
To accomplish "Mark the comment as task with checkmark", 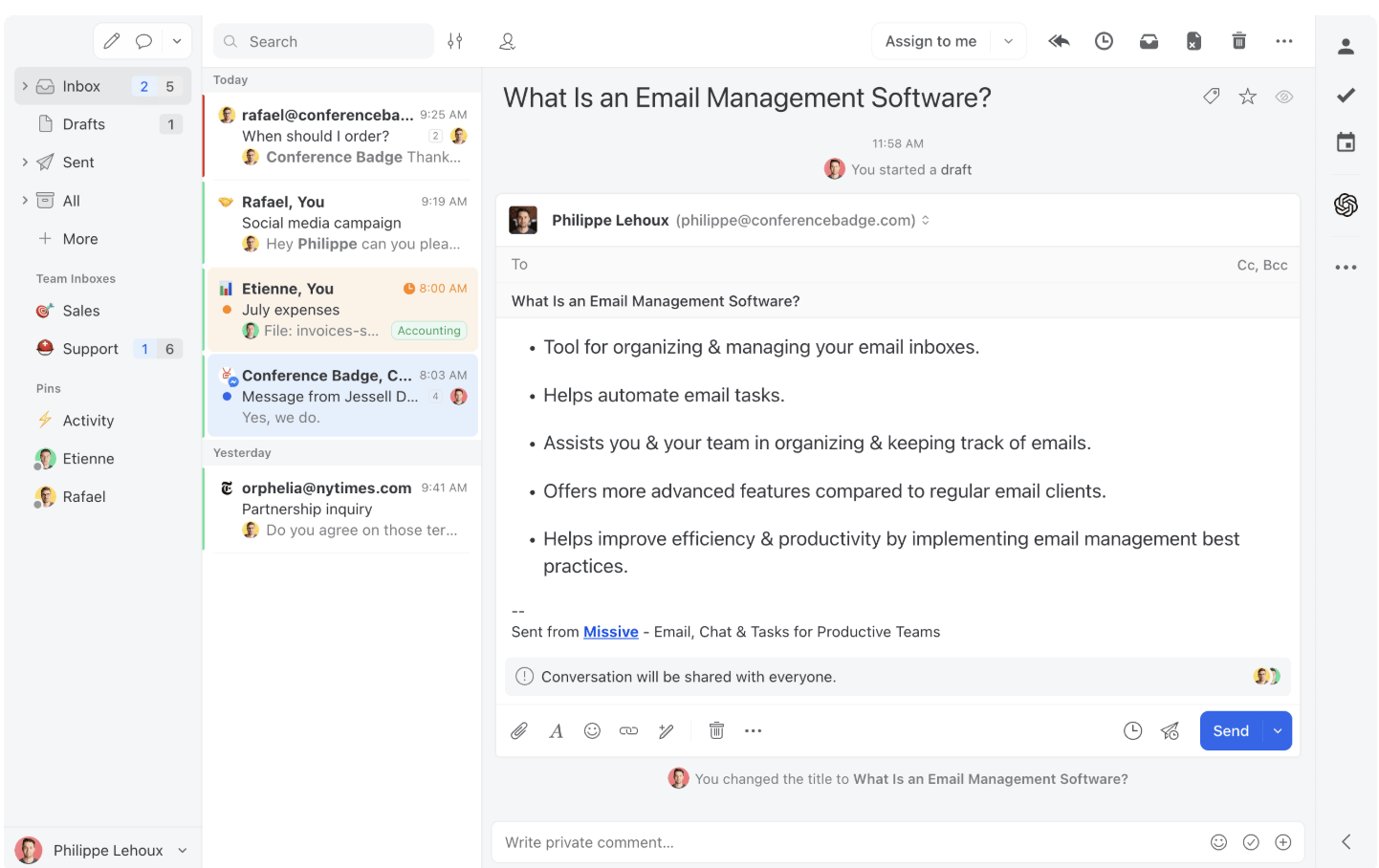I will tap(1251, 842).
